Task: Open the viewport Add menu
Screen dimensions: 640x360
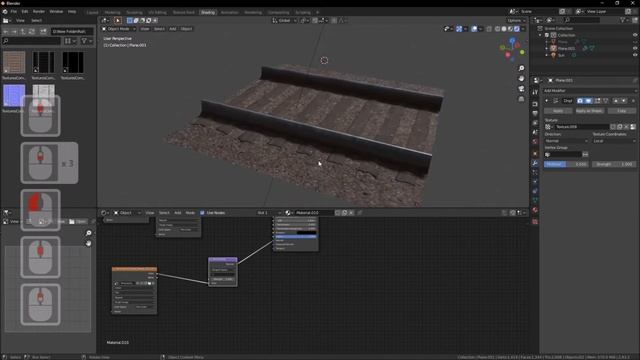Action: (173, 29)
